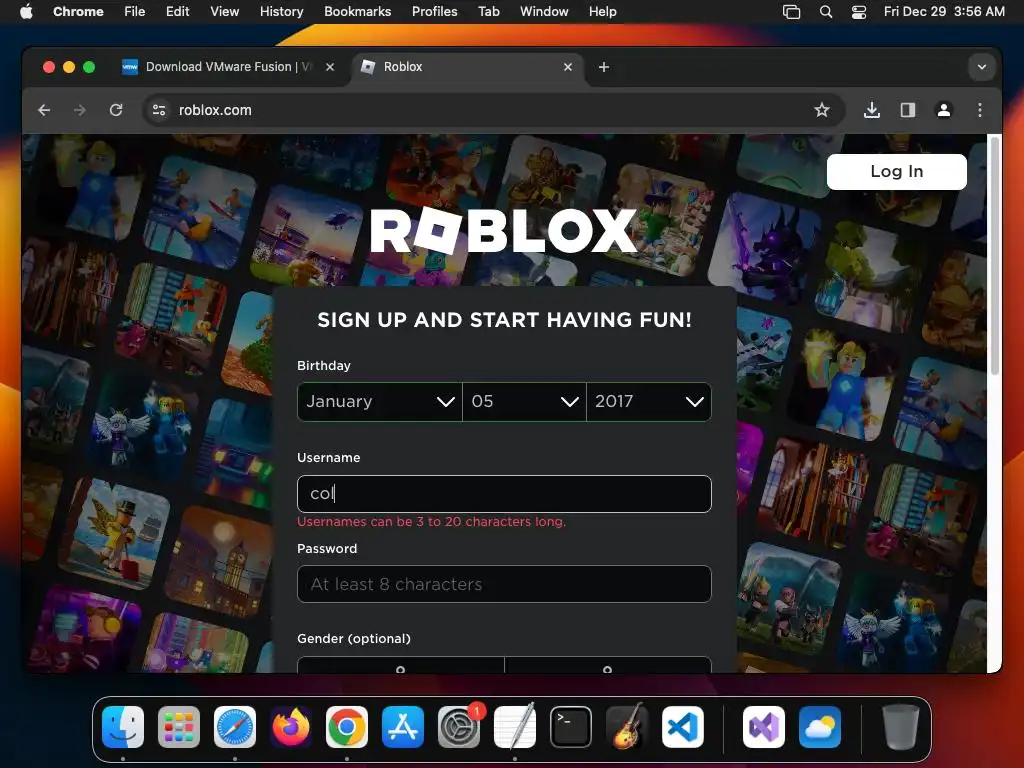Open site information icon beside roblox.com
Screen dimensions: 1024x768
tap(159, 110)
